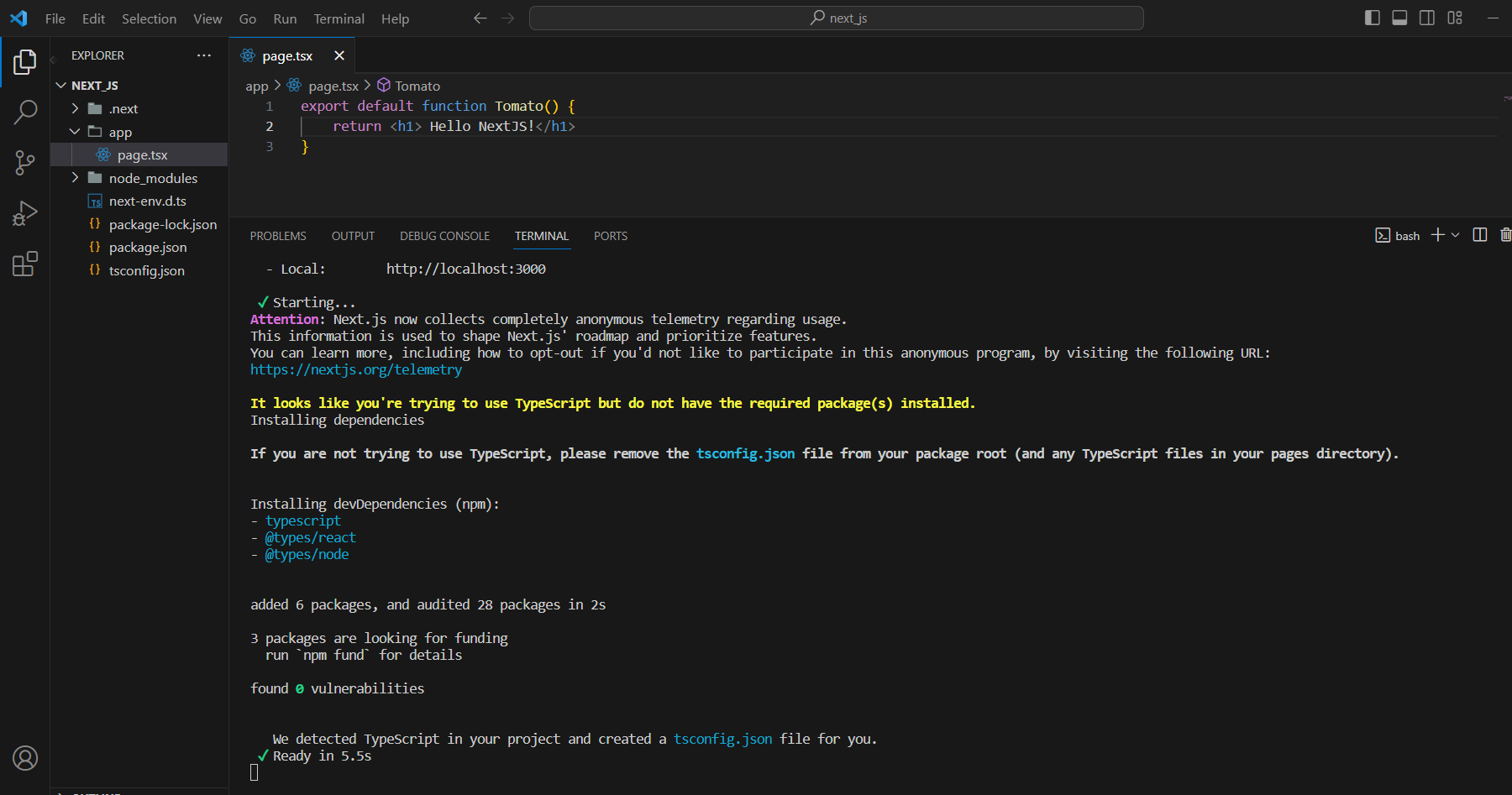Viewport: 1512px width, 795px height.
Task: Open Explorer more actions ellipsis
Action: 204,55
